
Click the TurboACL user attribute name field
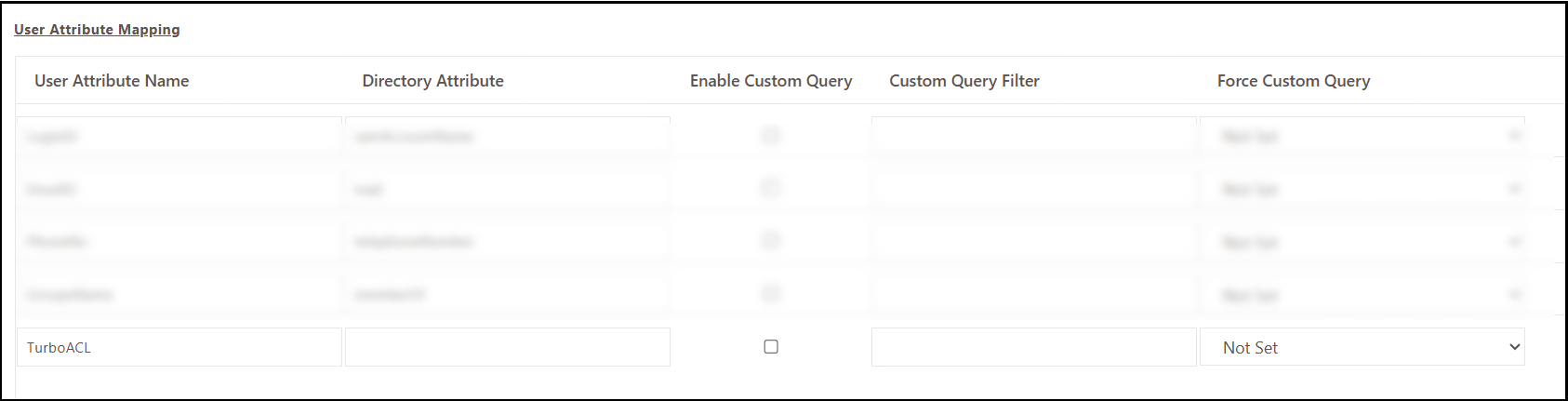tap(179, 347)
